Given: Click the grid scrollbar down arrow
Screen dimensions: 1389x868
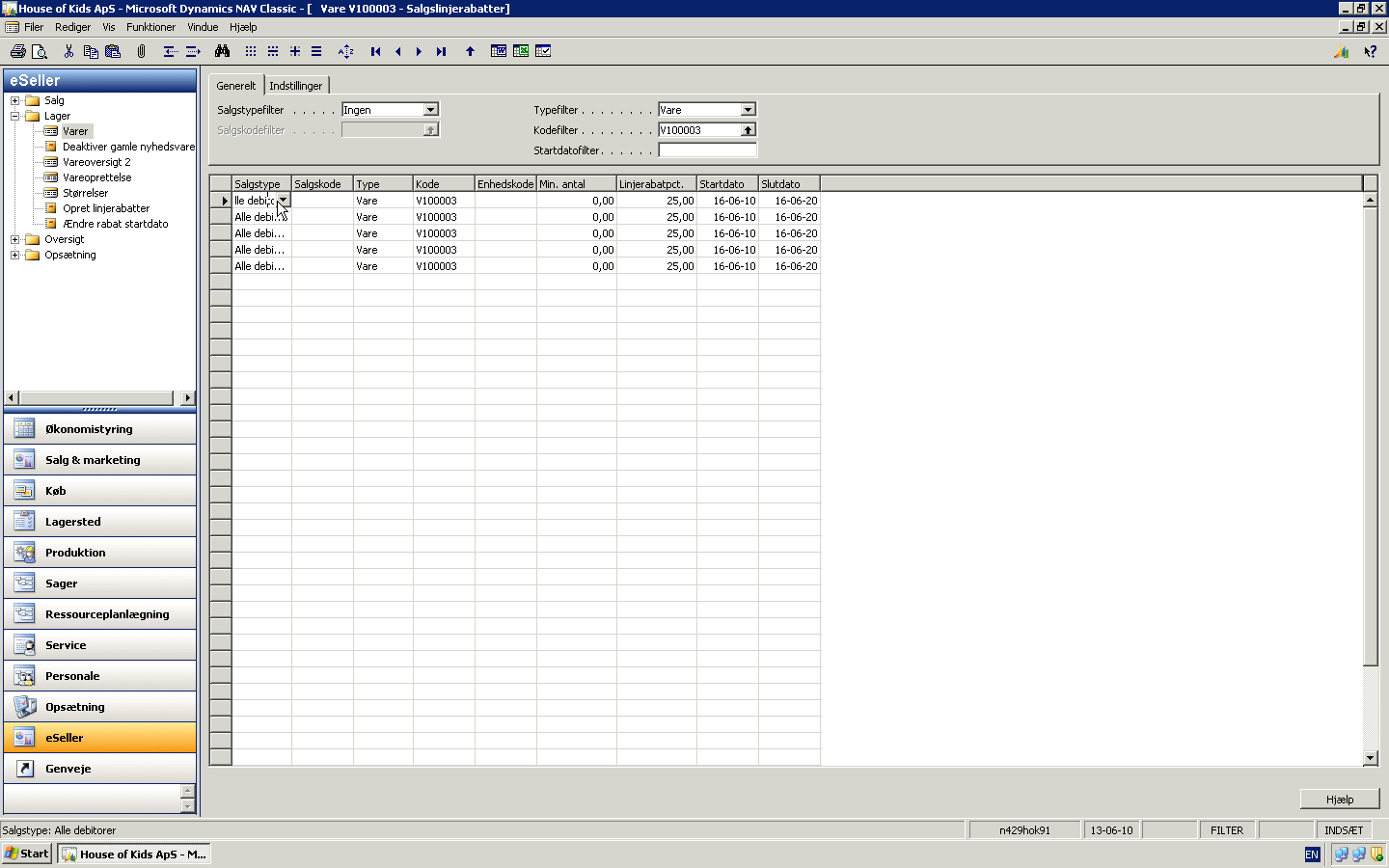Looking at the screenshot, I should [x=1371, y=758].
